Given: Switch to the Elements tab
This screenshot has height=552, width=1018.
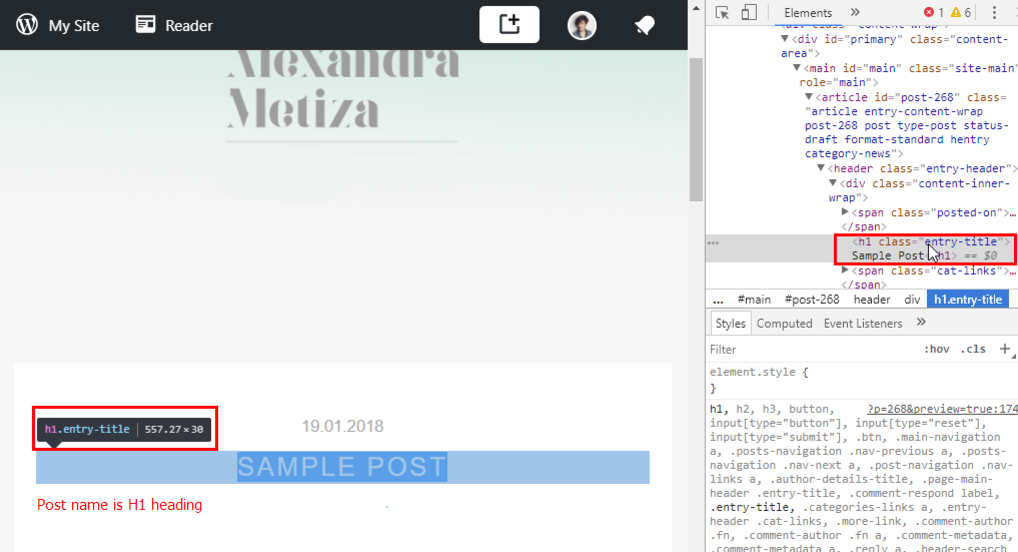Looking at the screenshot, I should pyautogui.click(x=808, y=13).
